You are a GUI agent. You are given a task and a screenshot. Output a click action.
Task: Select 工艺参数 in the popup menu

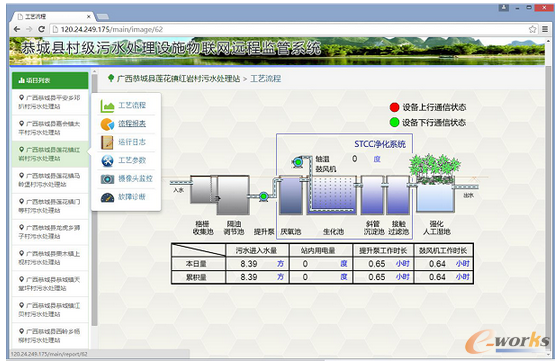point(132,160)
